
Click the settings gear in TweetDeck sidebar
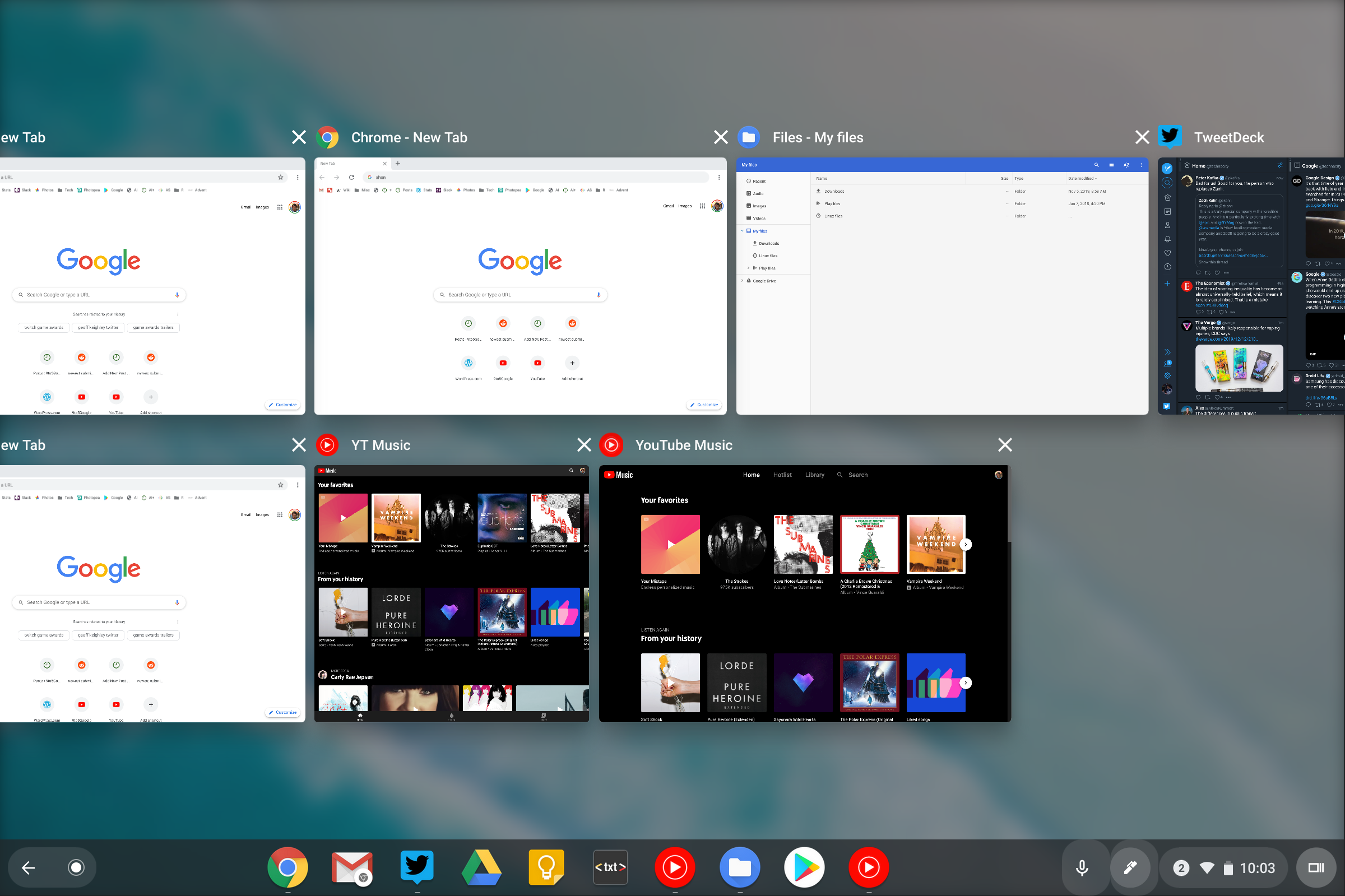(1168, 376)
